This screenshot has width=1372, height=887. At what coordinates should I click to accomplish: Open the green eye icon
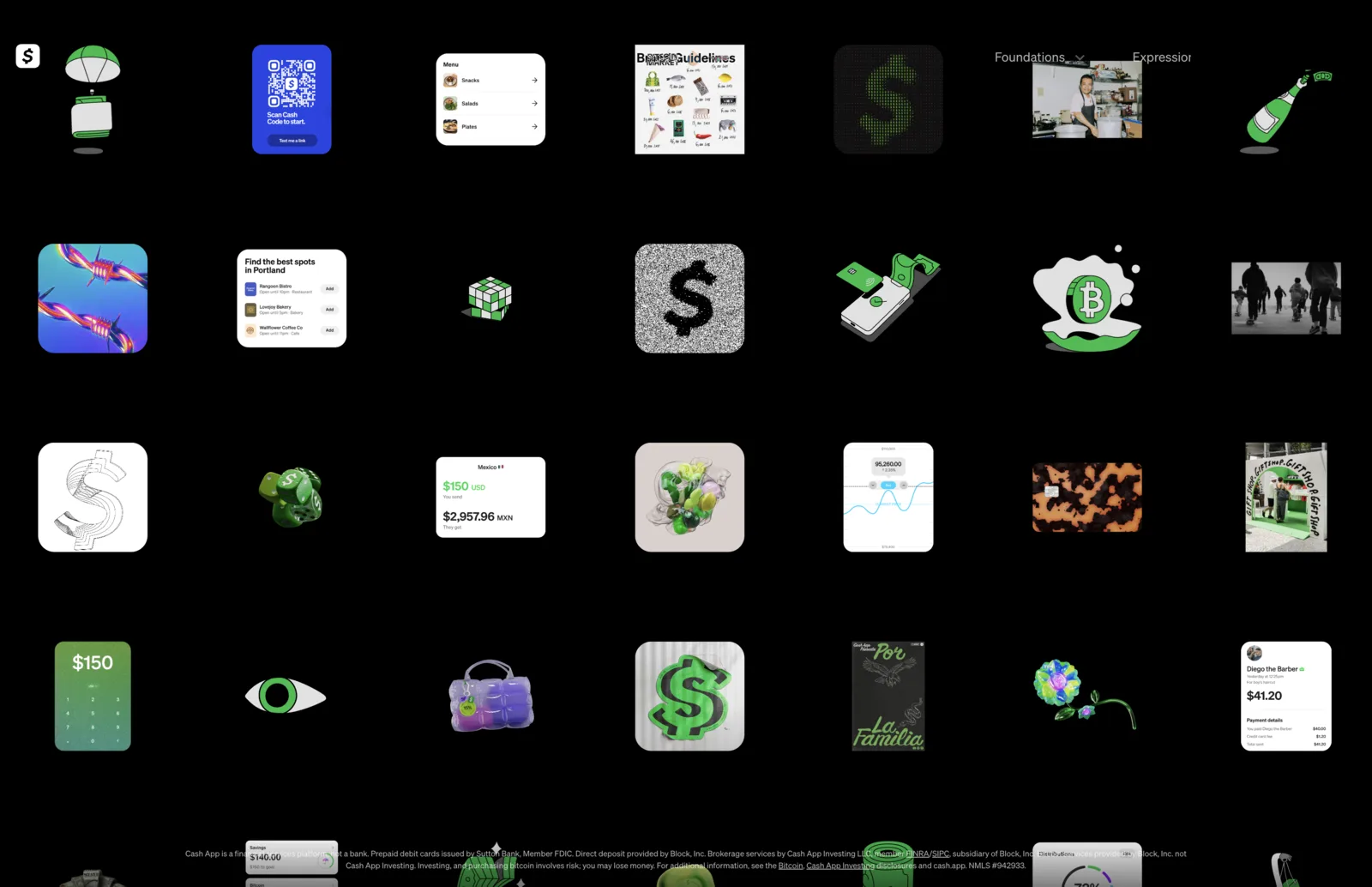point(286,696)
